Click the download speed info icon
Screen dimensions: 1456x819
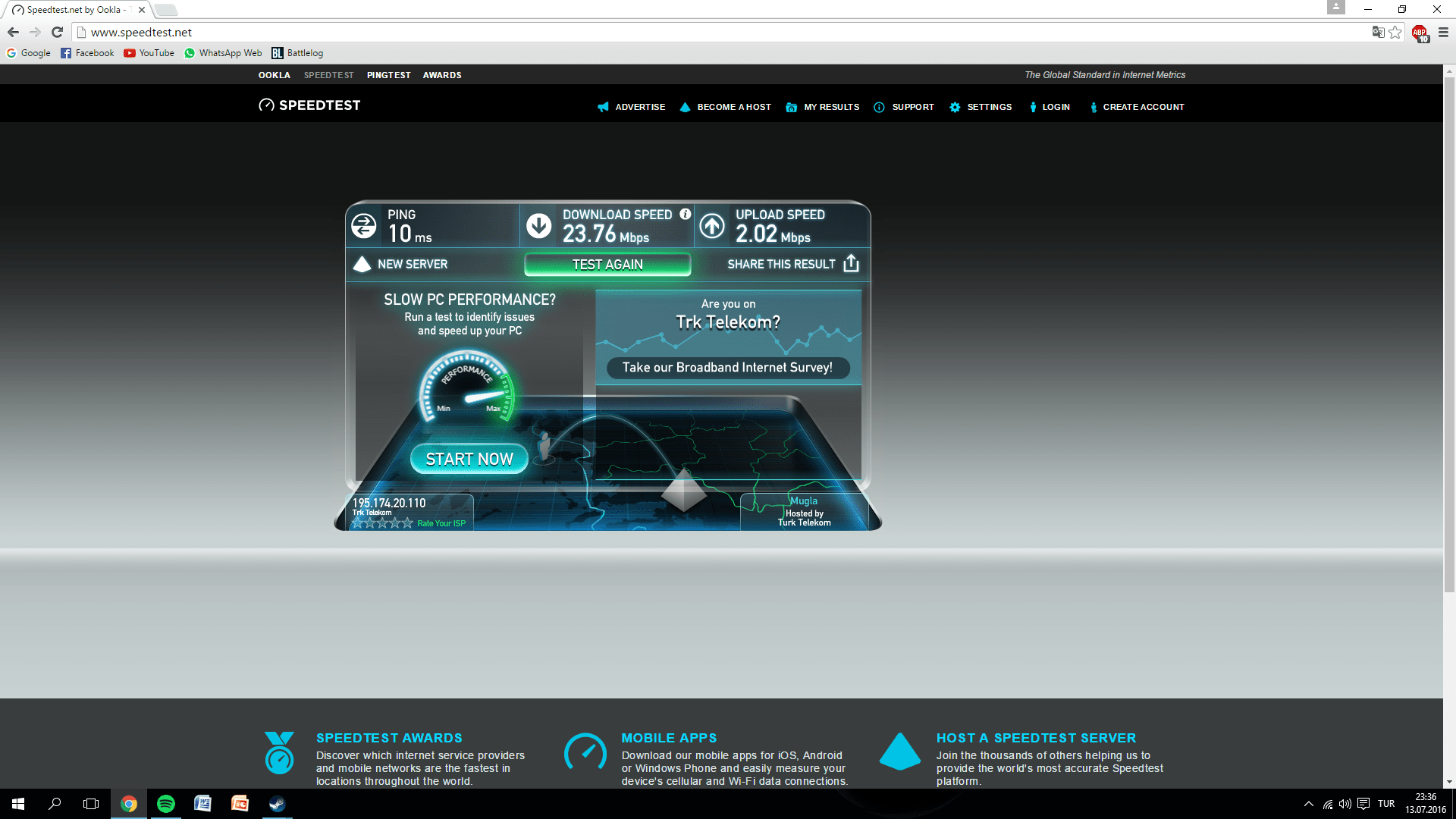pos(685,214)
